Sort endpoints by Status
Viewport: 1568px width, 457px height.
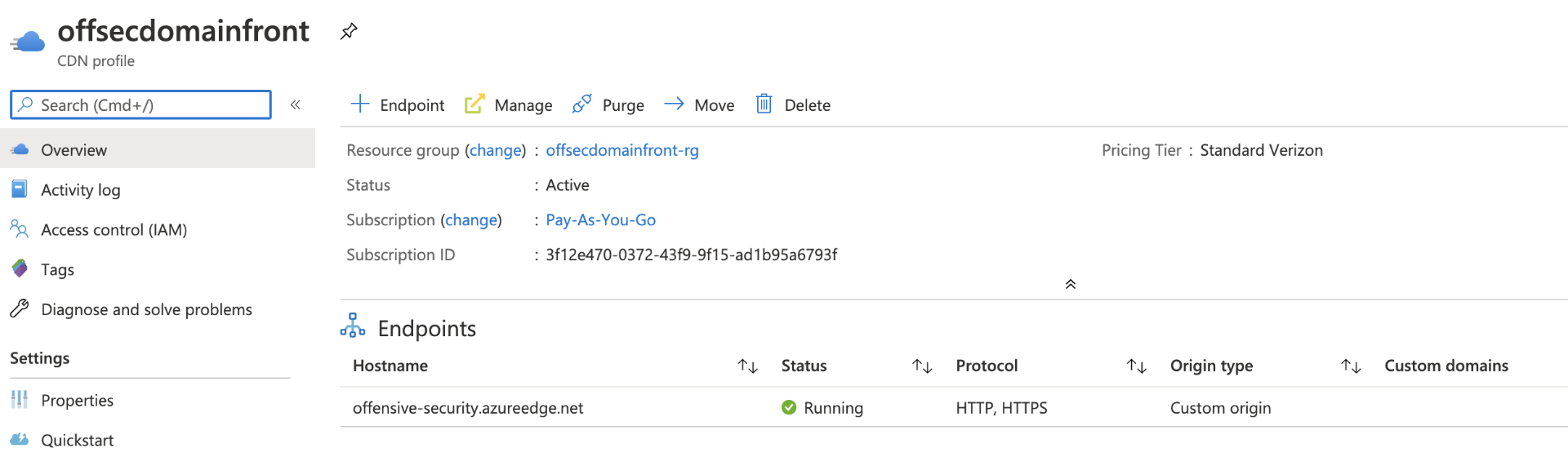point(922,366)
